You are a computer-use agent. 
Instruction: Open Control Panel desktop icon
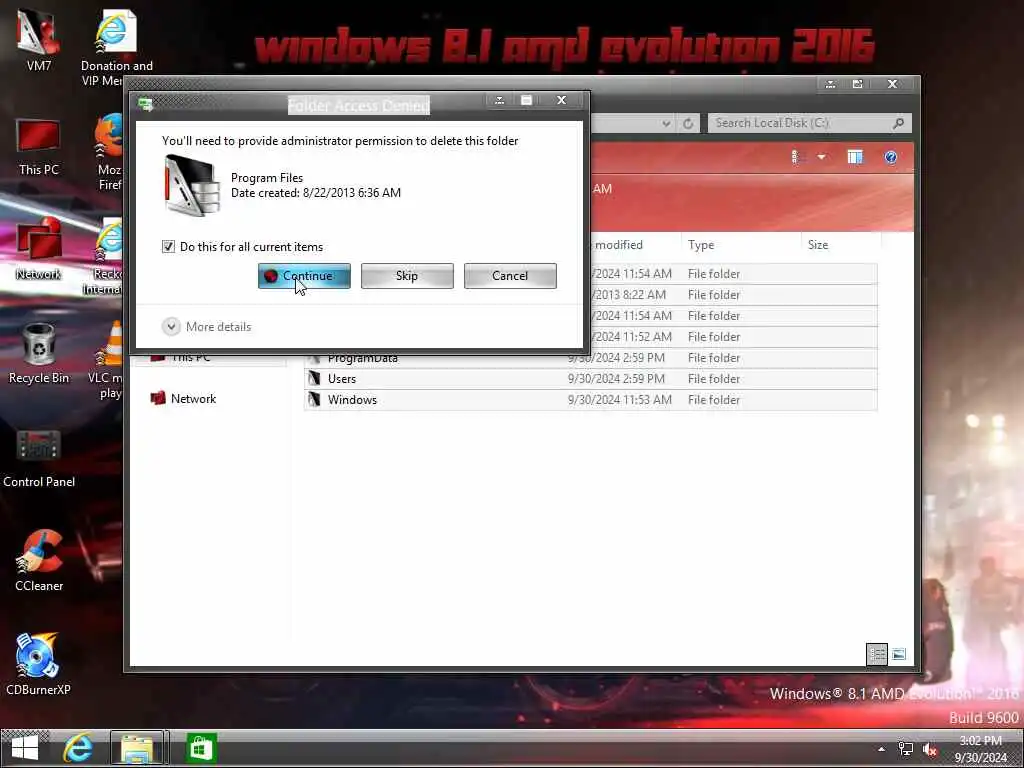click(x=39, y=458)
